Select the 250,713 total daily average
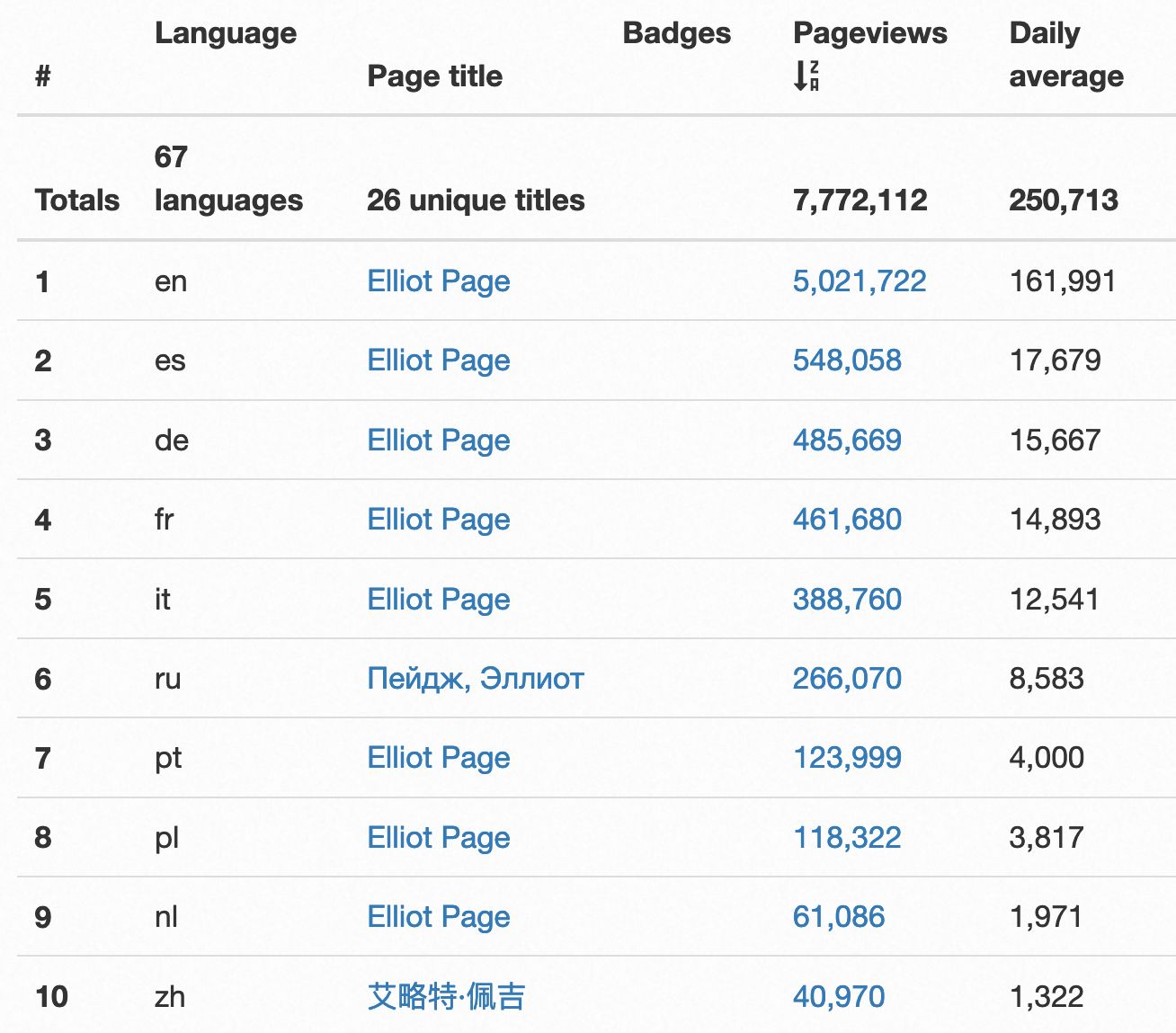Screen dimensions: 1176x1033 tap(1064, 200)
